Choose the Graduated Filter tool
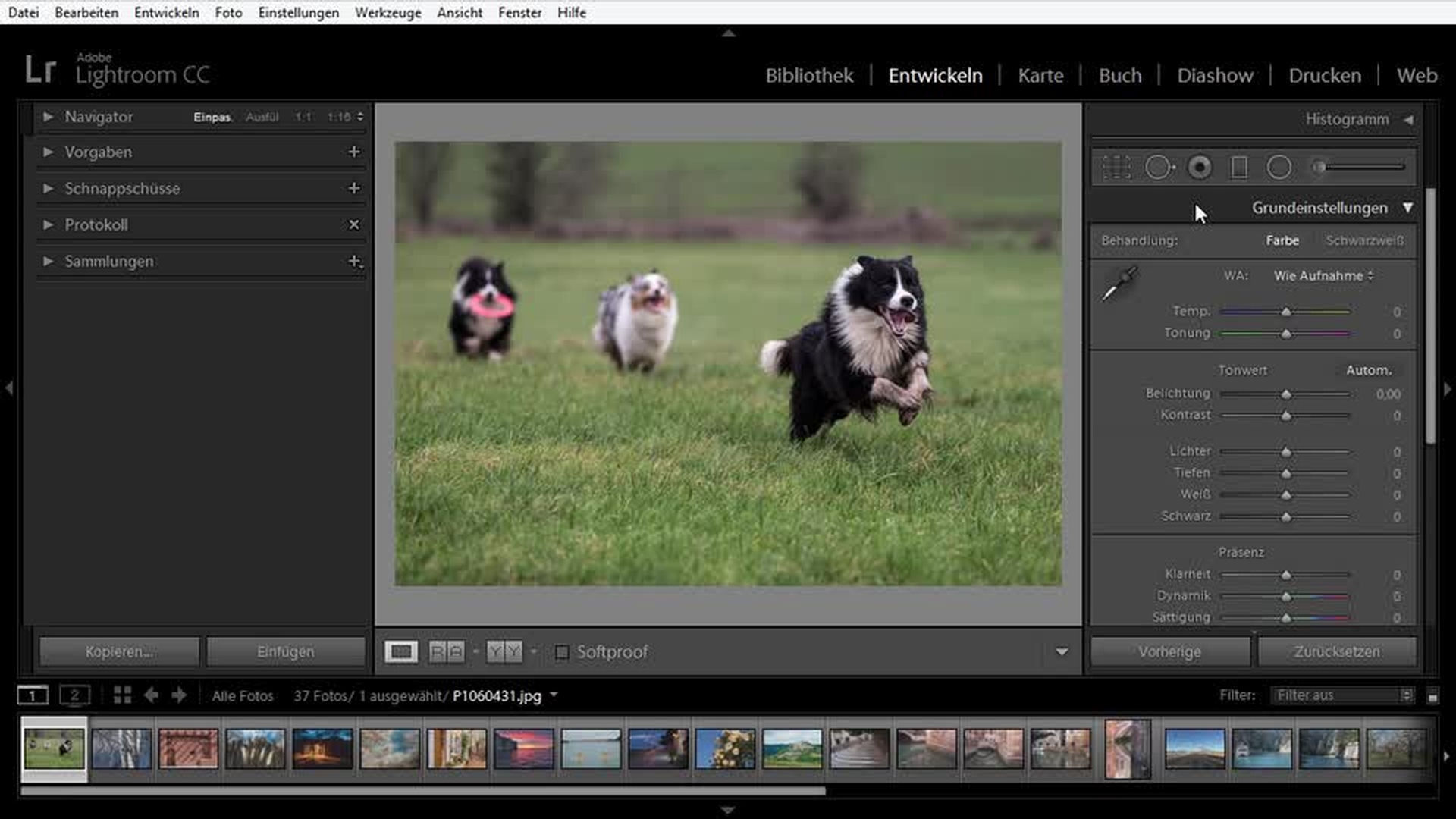The height and width of the screenshot is (819, 1456). [x=1239, y=167]
